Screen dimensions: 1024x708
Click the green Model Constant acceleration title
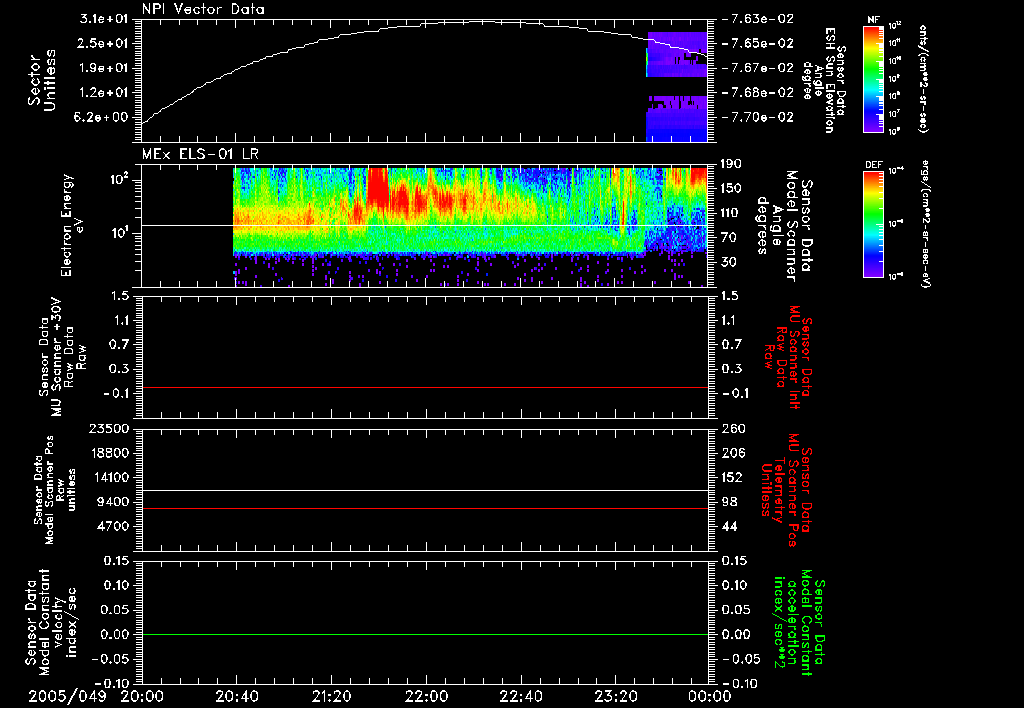point(799,622)
